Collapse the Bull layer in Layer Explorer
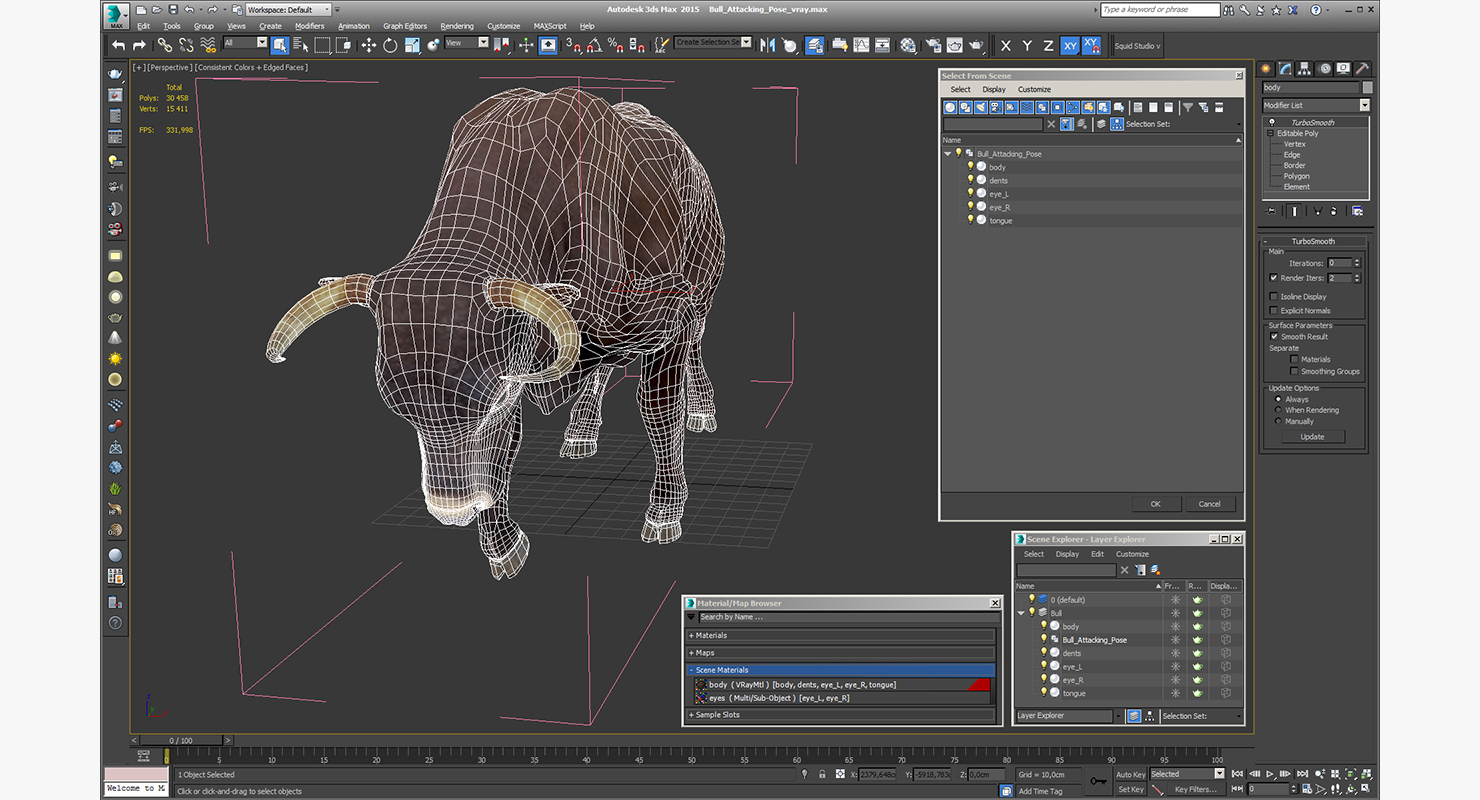Image resolution: width=1480 pixels, height=800 pixels. 1021,613
